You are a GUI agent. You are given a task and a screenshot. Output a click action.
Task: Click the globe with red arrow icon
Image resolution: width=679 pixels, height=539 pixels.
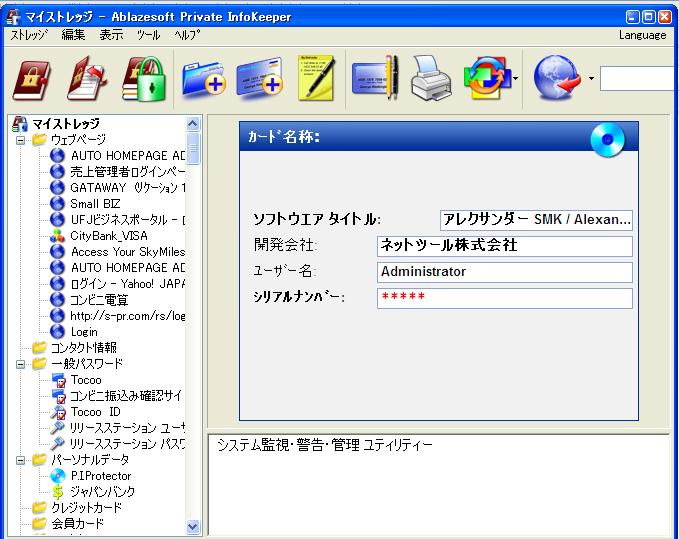[x=557, y=80]
